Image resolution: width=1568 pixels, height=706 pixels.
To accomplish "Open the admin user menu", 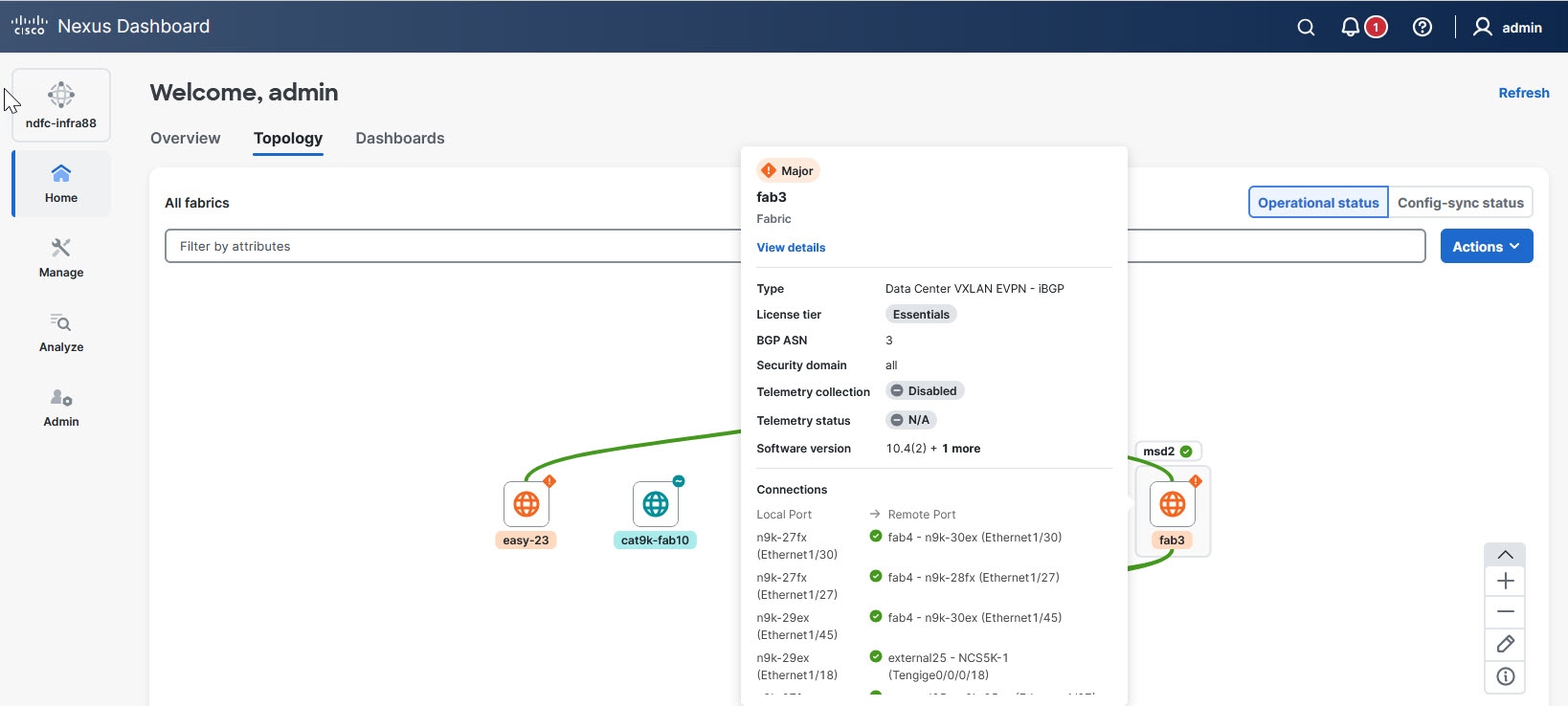I will point(1508,27).
